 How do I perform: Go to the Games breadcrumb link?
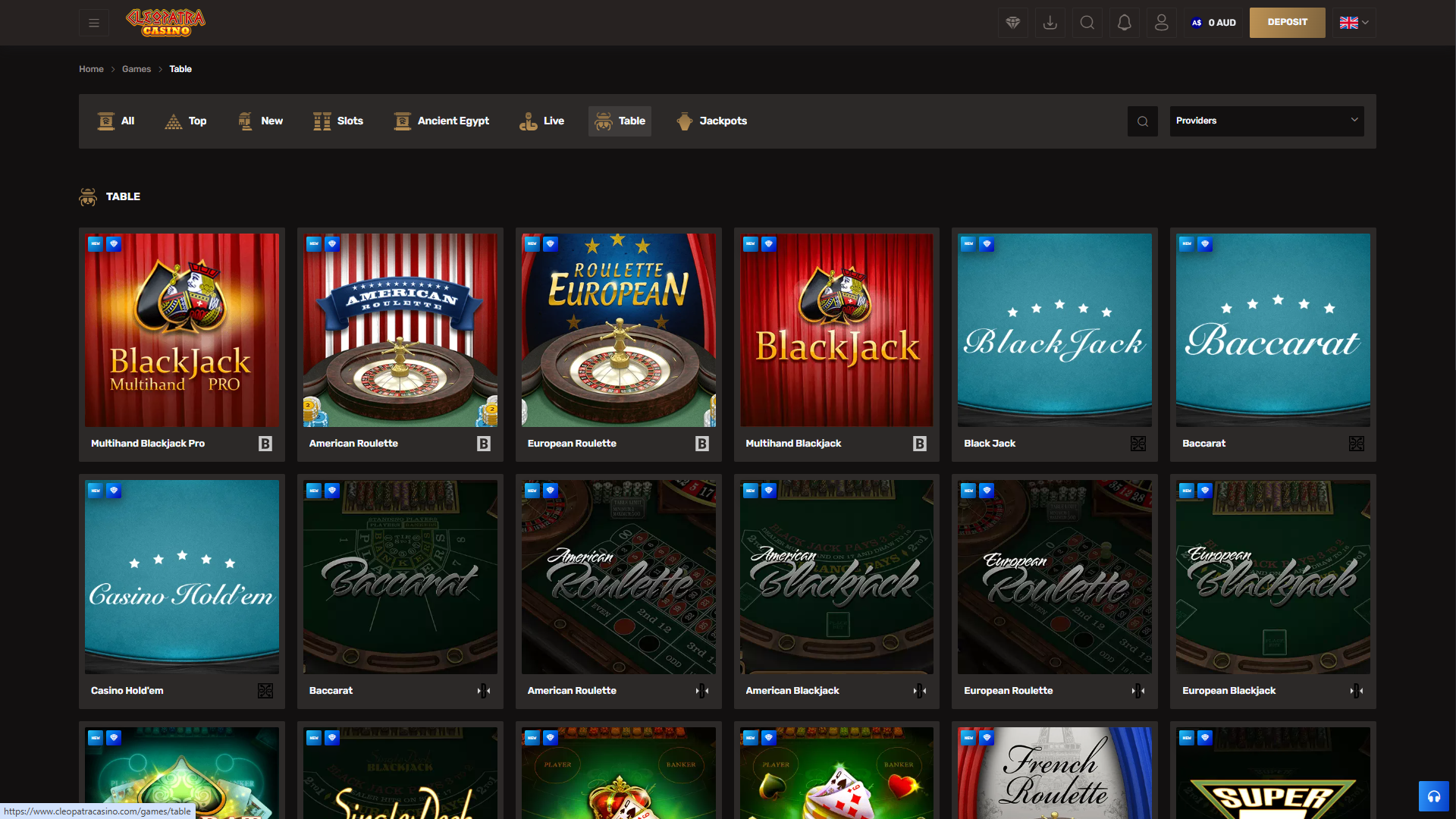pyautogui.click(x=136, y=69)
